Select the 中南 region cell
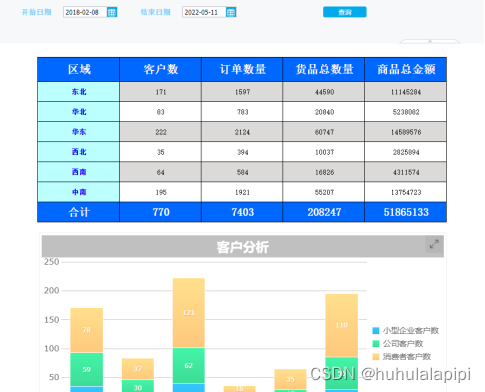This screenshot has height=392, width=485. click(x=79, y=192)
